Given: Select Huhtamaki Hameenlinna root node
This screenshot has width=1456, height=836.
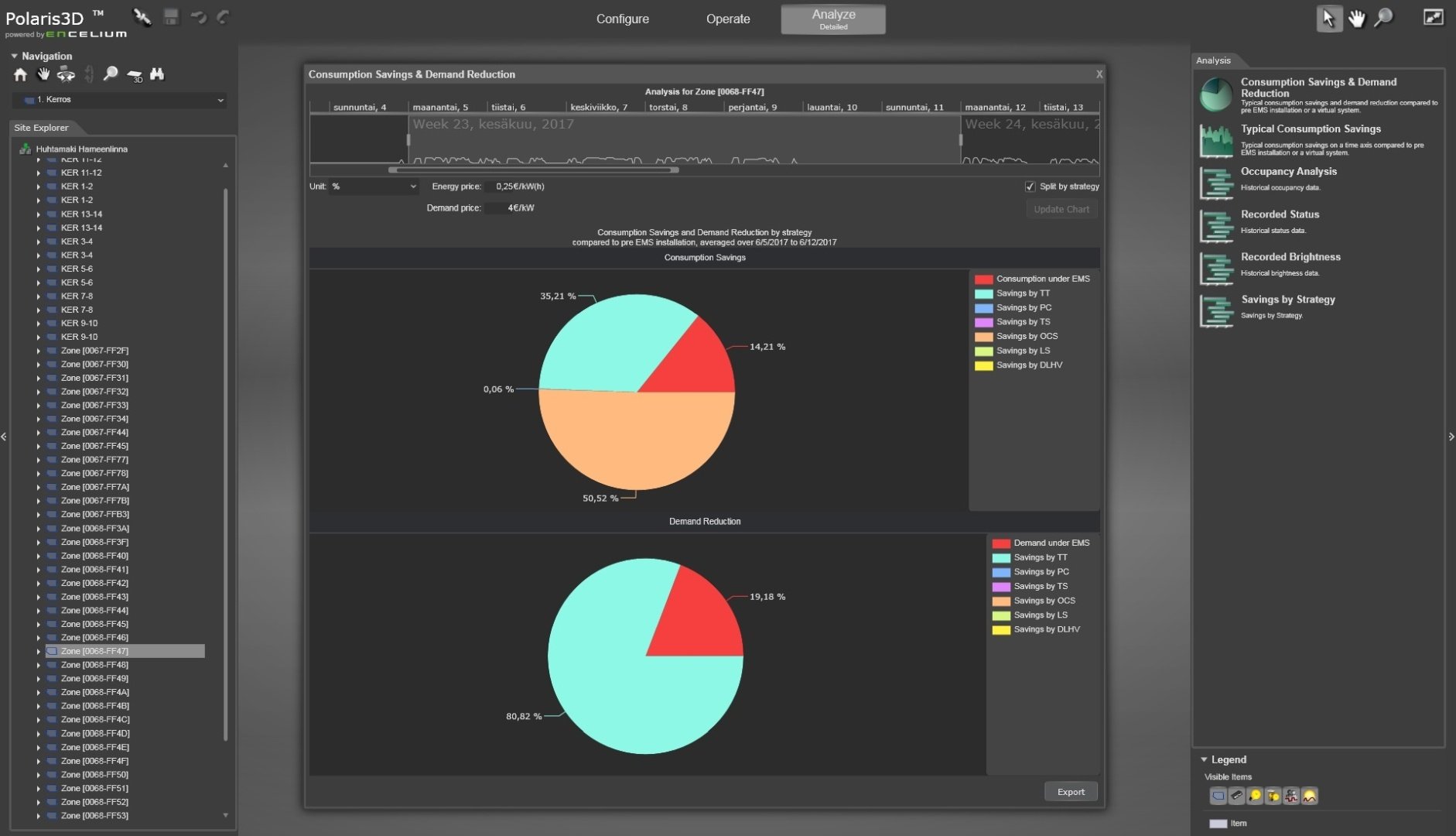Looking at the screenshot, I should [x=81, y=149].
